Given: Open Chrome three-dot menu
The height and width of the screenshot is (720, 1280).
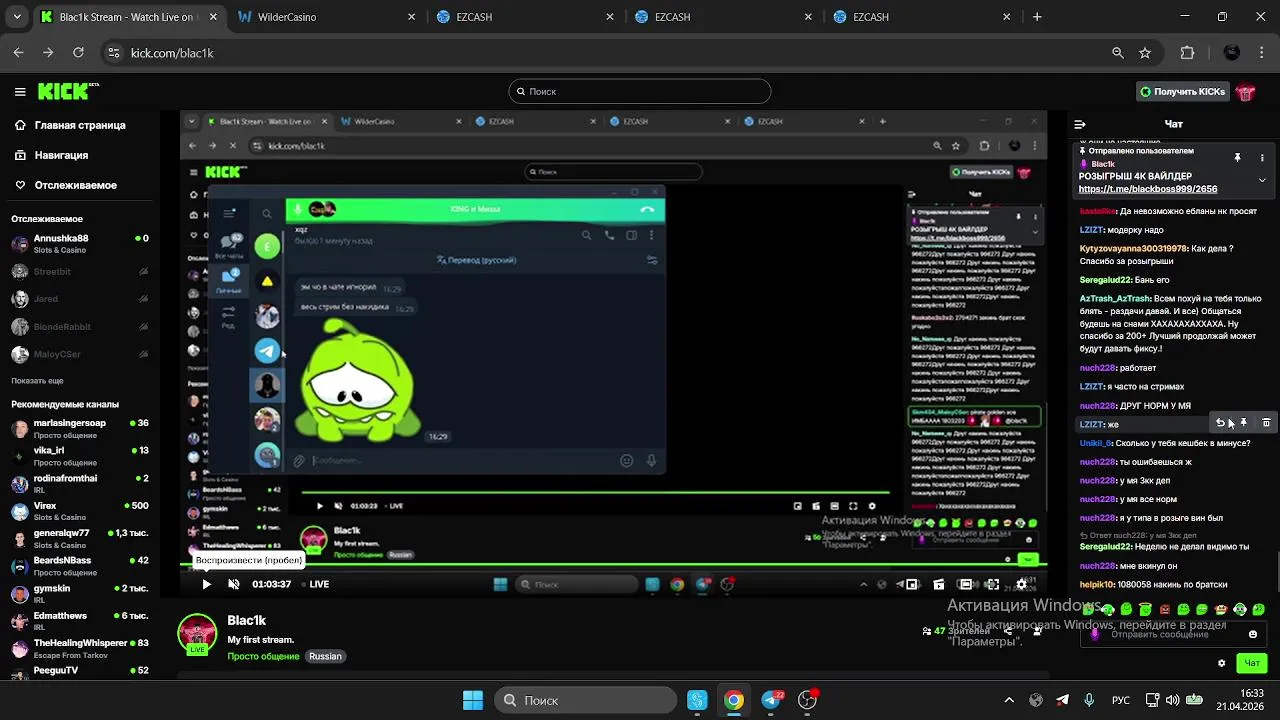Looking at the screenshot, I should 1262,53.
